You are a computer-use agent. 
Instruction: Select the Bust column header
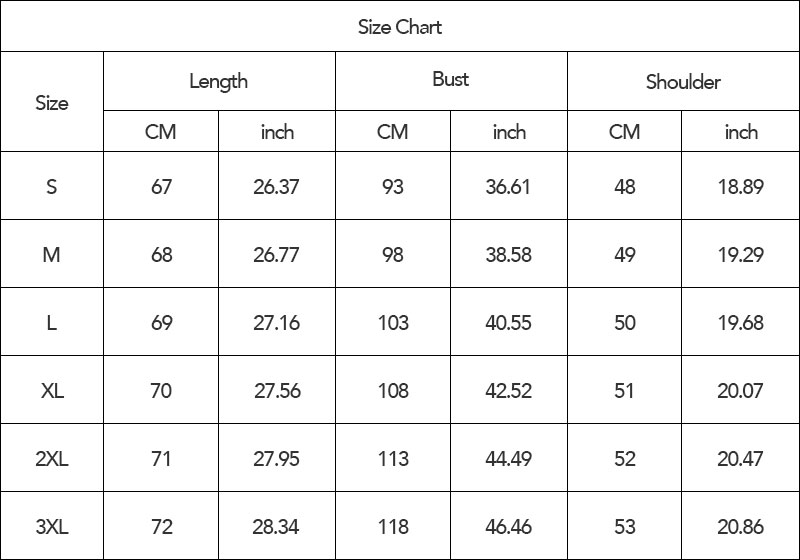(450, 80)
